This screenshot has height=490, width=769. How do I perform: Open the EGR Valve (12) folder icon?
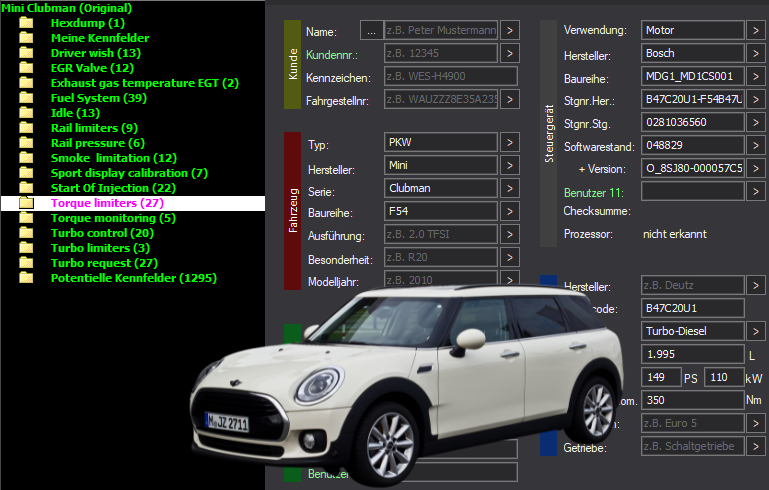click(x=26, y=68)
